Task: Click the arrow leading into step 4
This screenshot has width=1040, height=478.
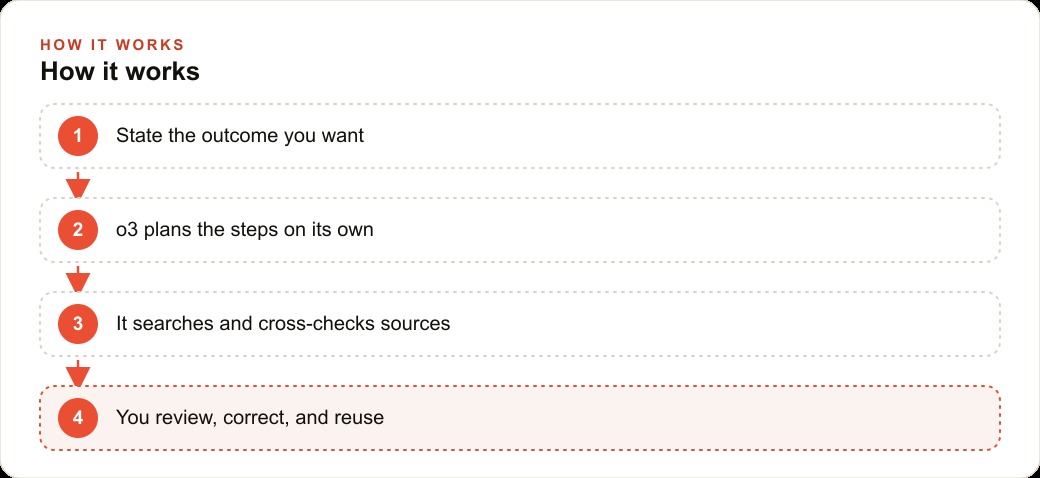Action: (x=78, y=373)
